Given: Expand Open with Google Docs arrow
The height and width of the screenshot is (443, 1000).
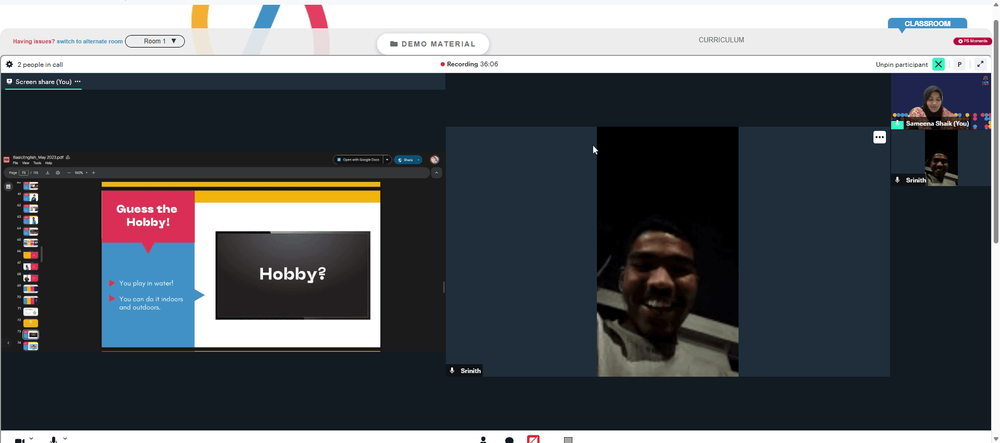Looking at the screenshot, I should pos(386,160).
